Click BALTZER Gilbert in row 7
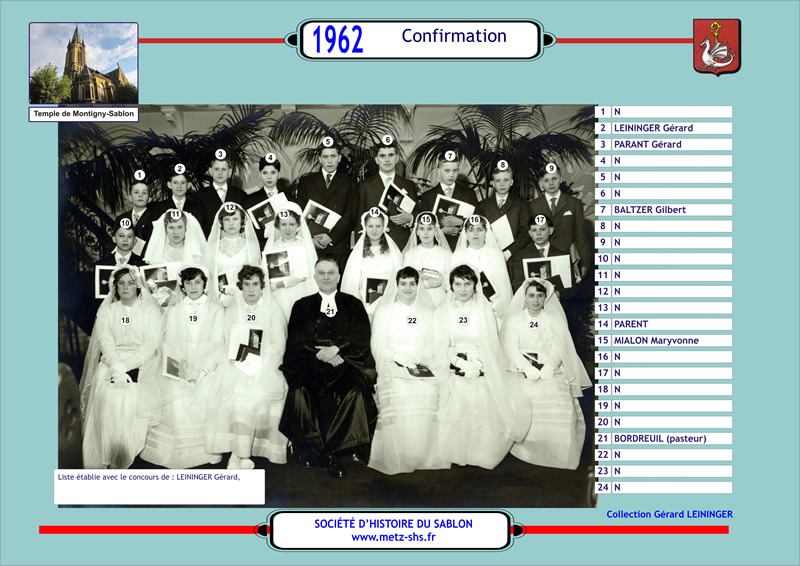This screenshot has width=800, height=566. (649, 210)
